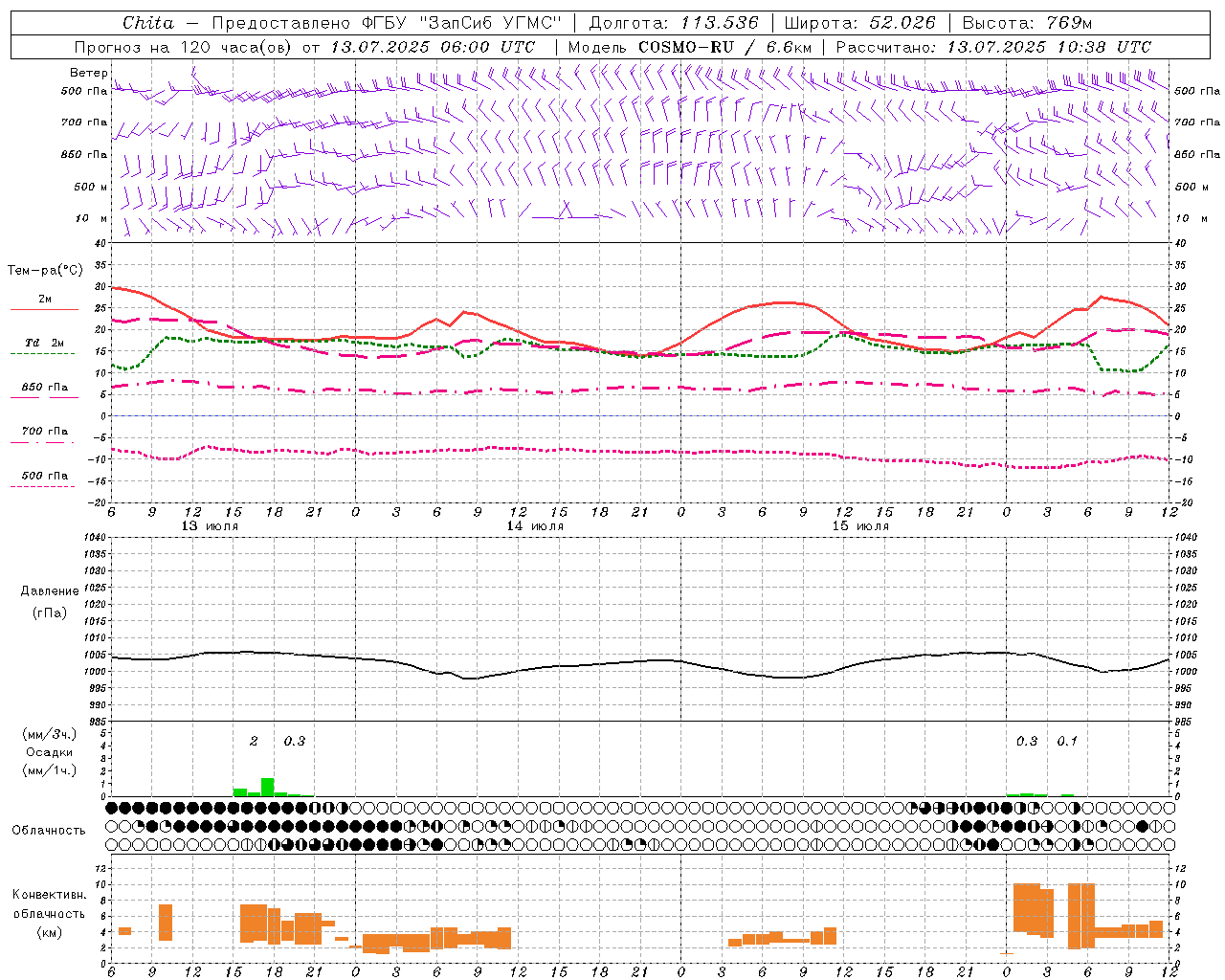Screen dimensions: 1225x980
Task: Click the latitude value Широта: 52.026
Action: pos(859,23)
